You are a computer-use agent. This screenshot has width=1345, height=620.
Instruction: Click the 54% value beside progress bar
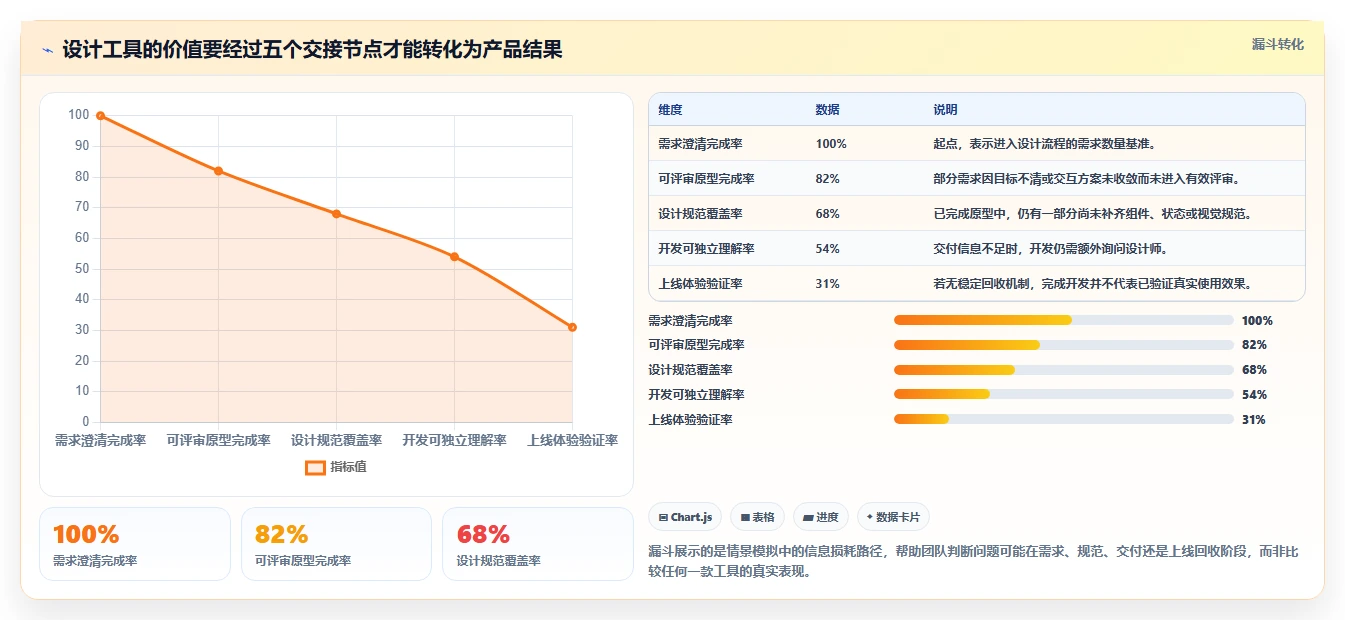[1254, 395]
